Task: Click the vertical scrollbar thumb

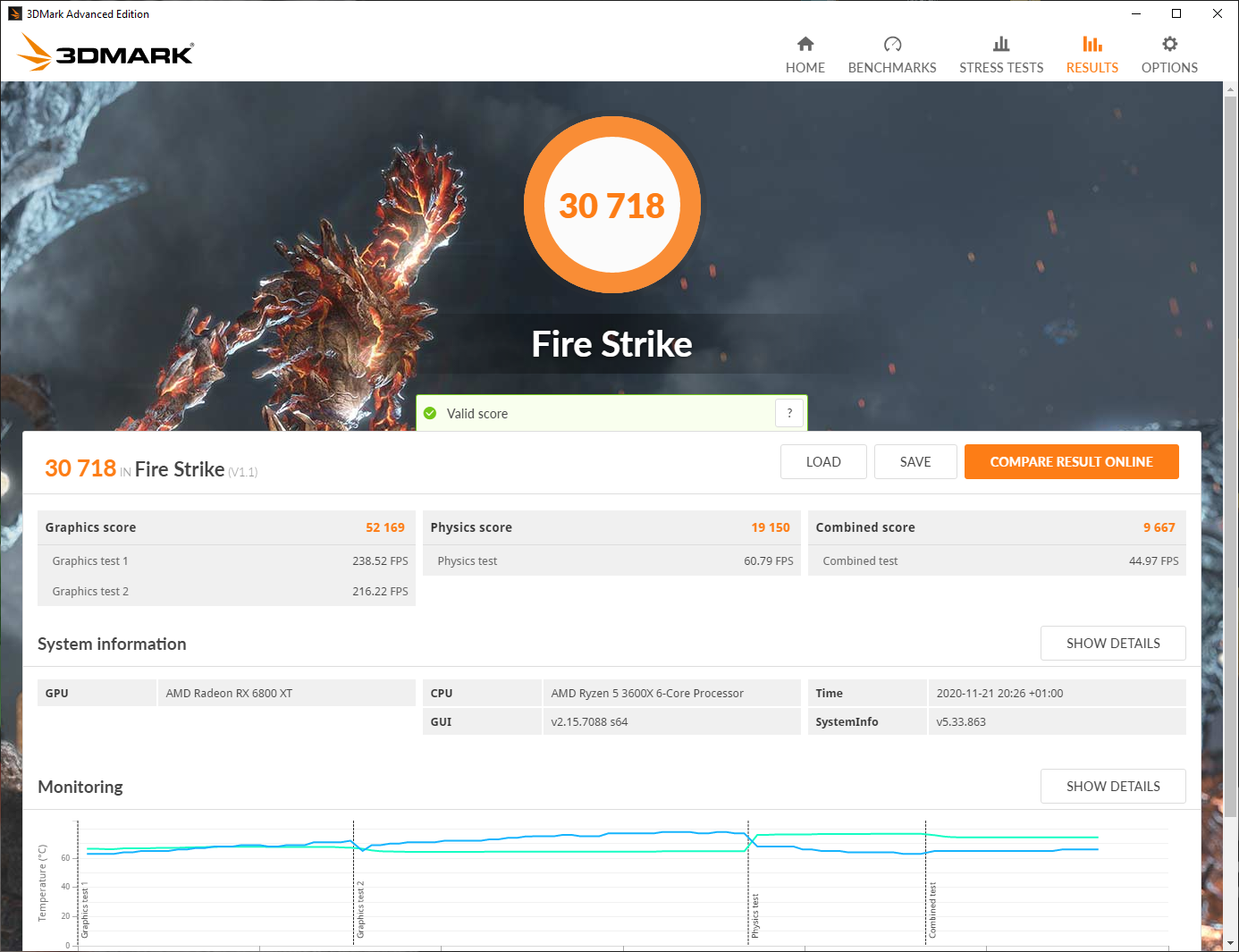Action: pos(1231,456)
